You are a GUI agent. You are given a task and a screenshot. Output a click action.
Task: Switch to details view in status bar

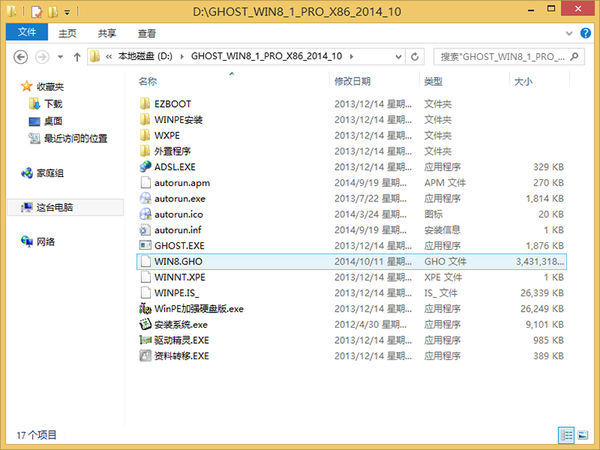(567, 435)
